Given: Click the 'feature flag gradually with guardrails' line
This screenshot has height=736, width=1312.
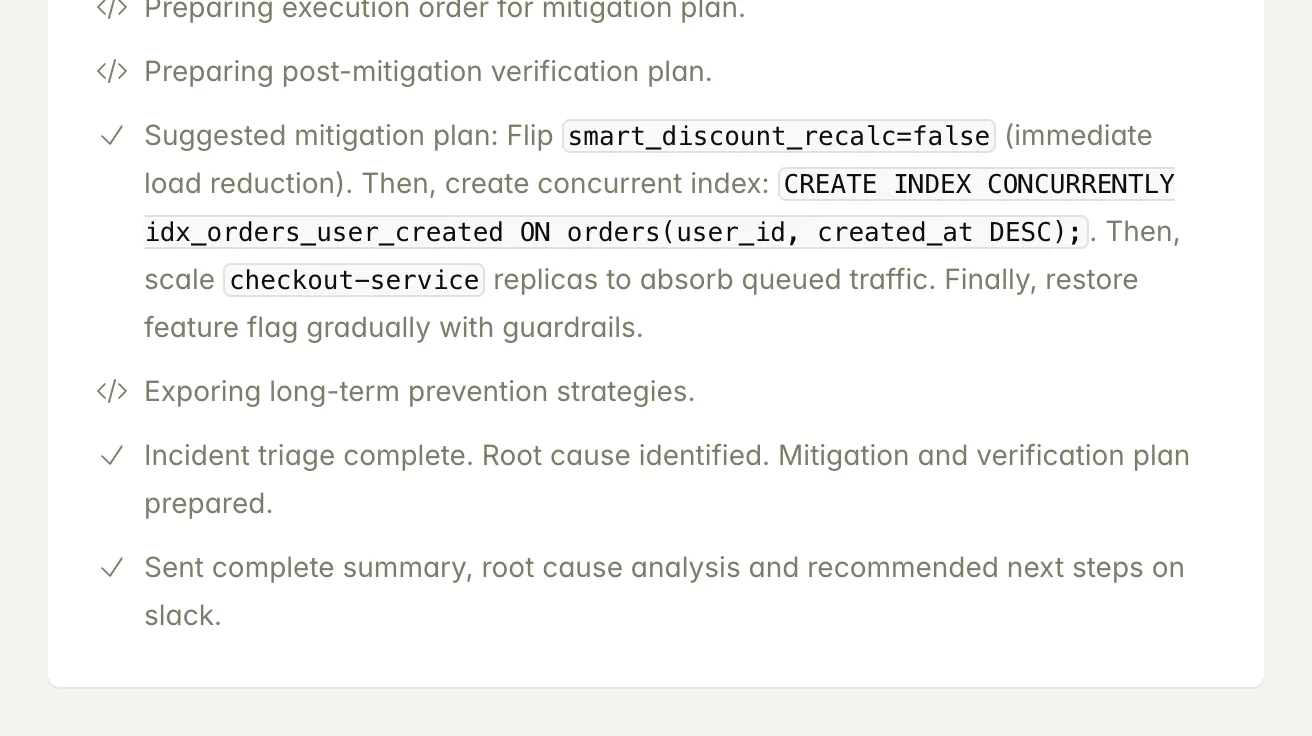Looking at the screenshot, I should point(393,328).
